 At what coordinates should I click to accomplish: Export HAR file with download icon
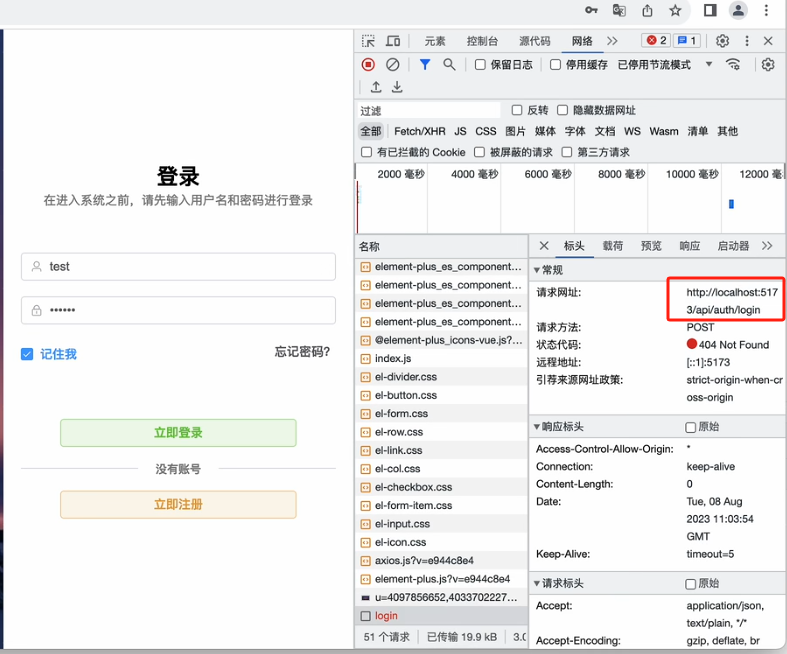coord(397,87)
